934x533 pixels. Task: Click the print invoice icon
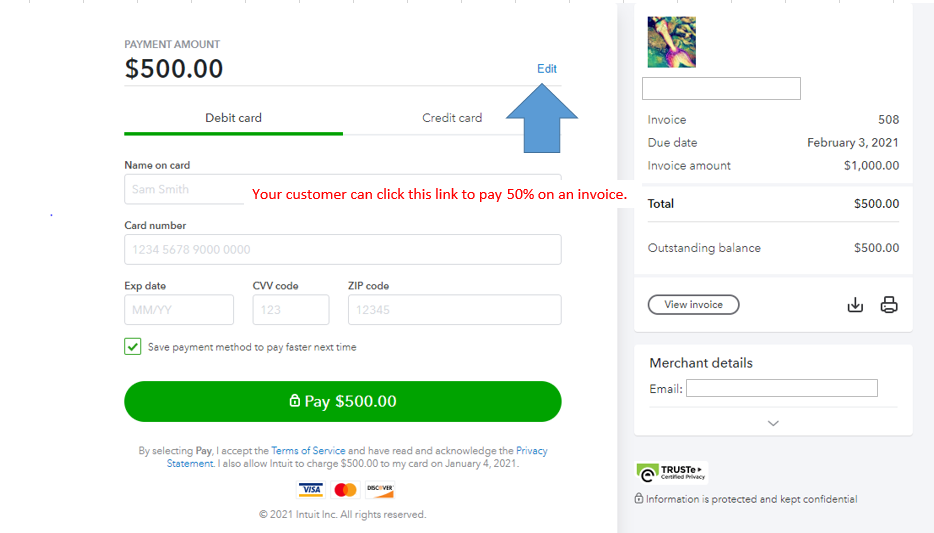pos(889,305)
